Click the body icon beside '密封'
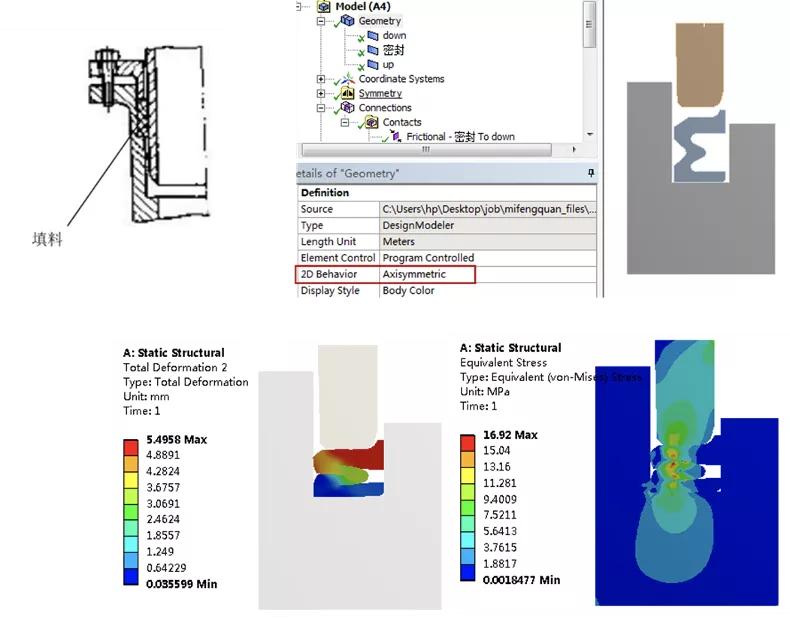The height and width of the screenshot is (618, 790). pos(373,50)
